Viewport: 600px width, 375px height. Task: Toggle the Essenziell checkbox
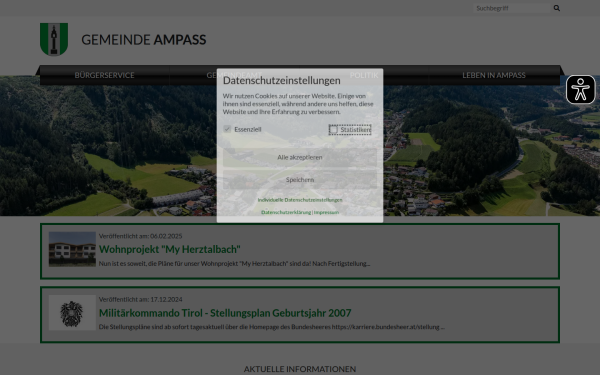tap(227, 129)
